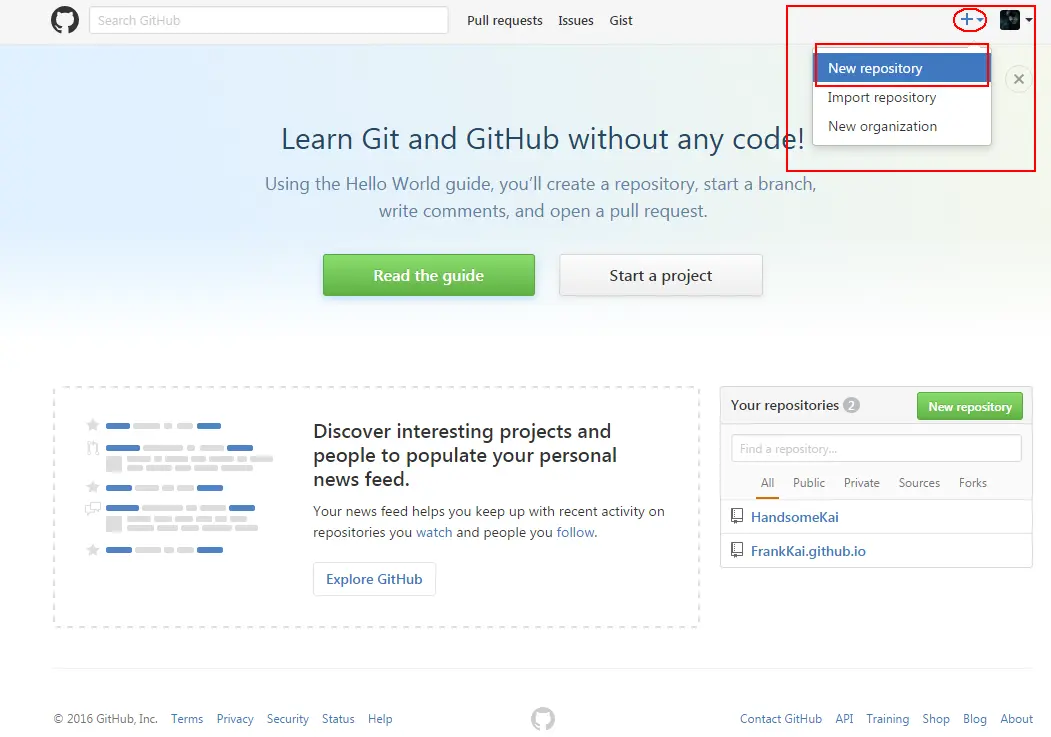Open the About footer link
The width and height of the screenshot is (1051, 737).
pyautogui.click(x=1016, y=719)
